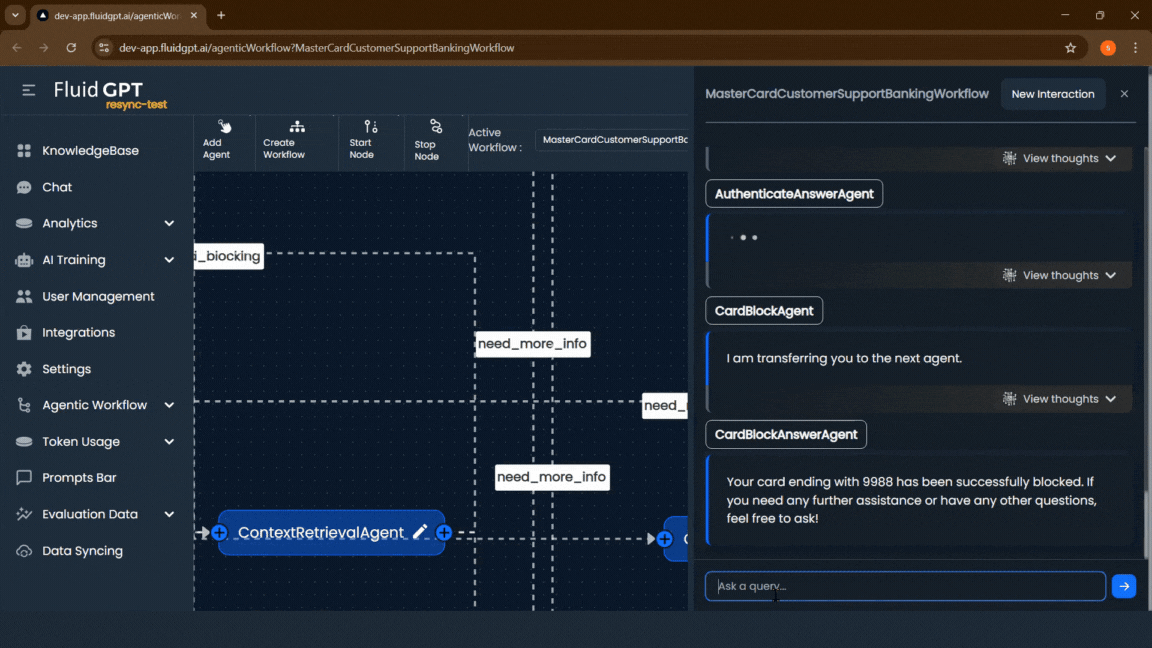Click right plus connector on ContextRetrievalAgent
The width and height of the screenshot is (1152, 648).
[444, 533]
